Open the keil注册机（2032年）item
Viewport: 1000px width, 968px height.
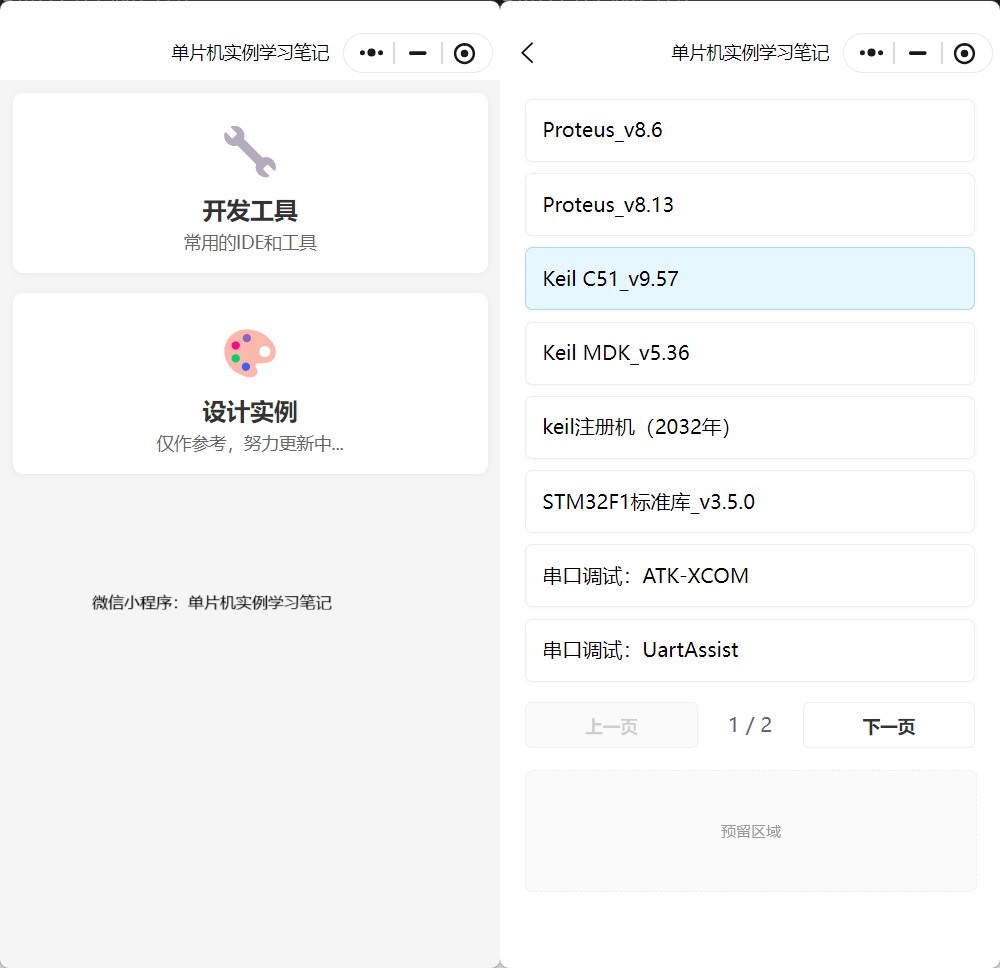point(749,427)
